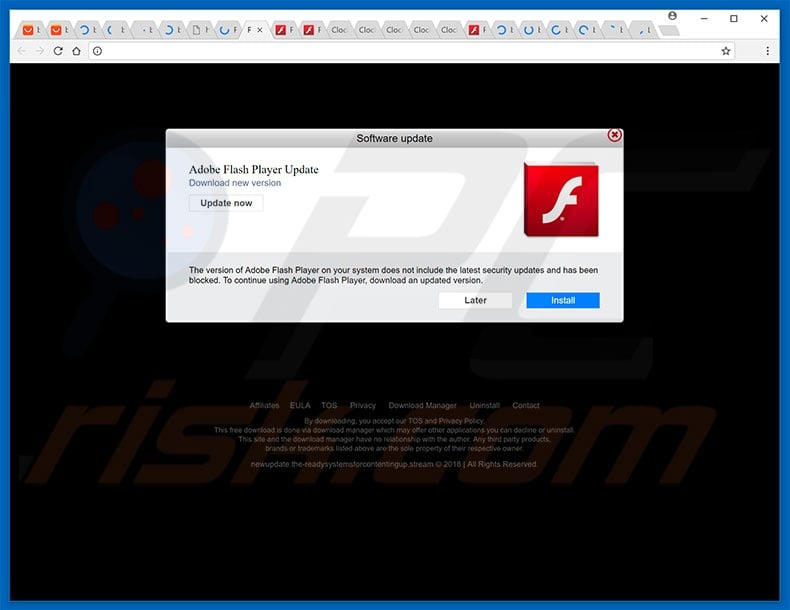790x610 pixels.
Task: Open the TOS link in the footer menu
Action: point(329,405)
